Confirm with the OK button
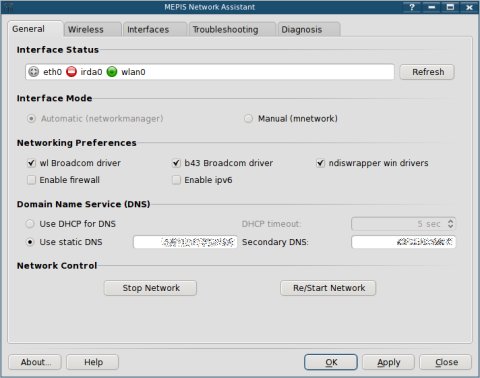 [331, 362]
